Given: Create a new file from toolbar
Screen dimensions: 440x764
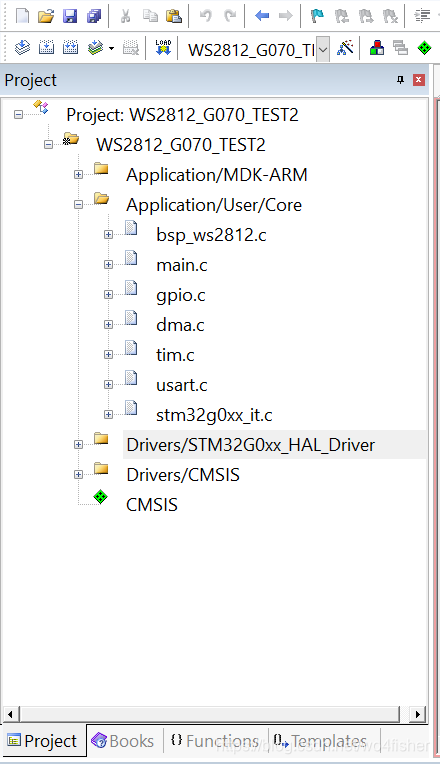Looking at the screenshot, I should click(x=22, y=16).
